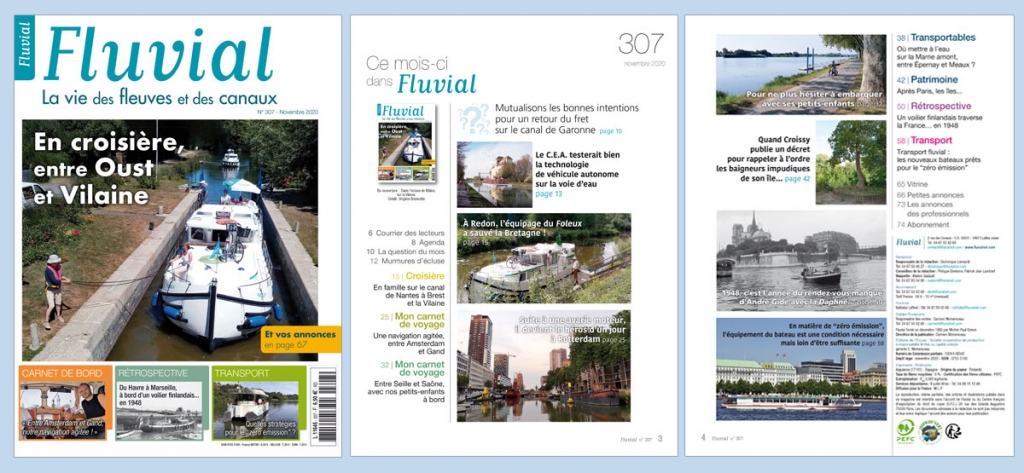Click the question marks icon beside Mutualisons
Viewport: 1024px width, 473px height.
472,118
